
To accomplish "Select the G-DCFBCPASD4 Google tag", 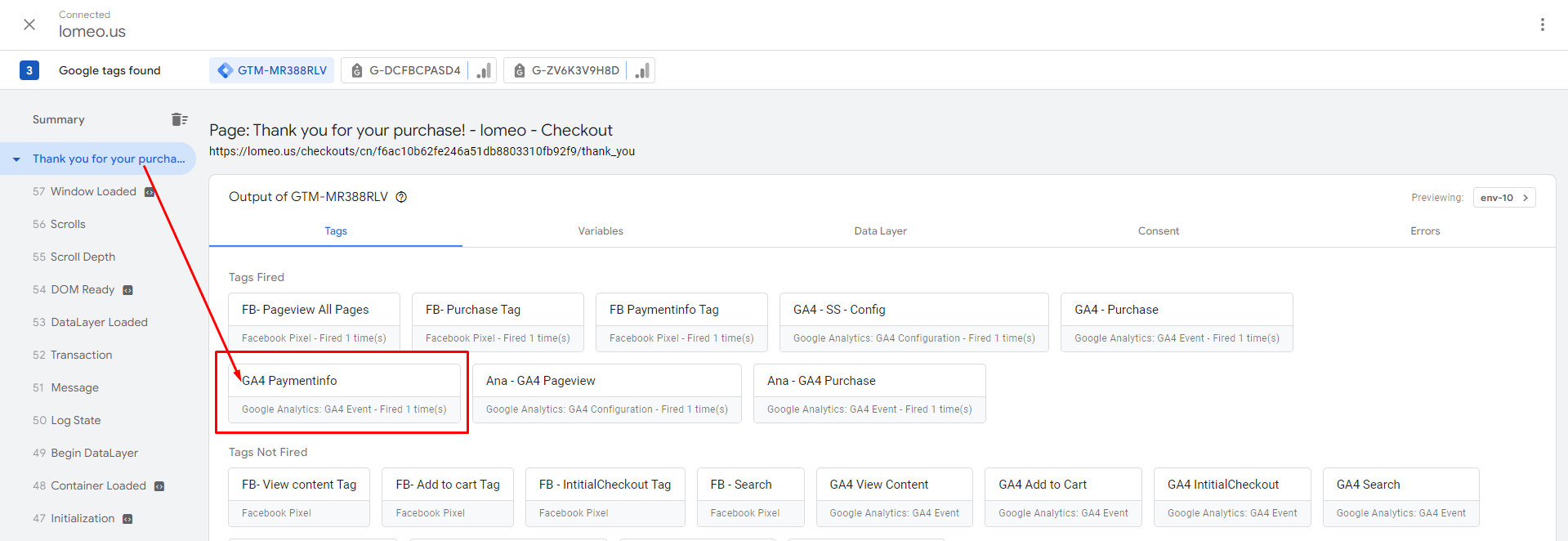I will 406,71.
